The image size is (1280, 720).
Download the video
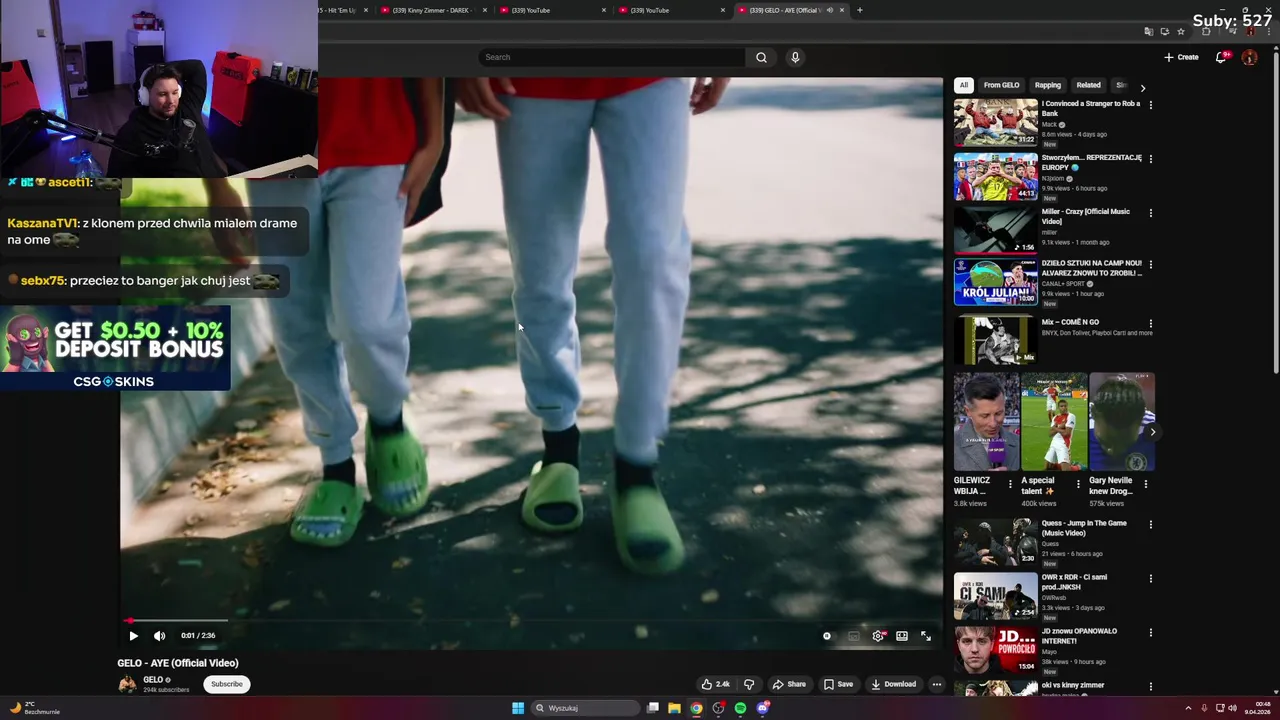(x=893, y=684)
